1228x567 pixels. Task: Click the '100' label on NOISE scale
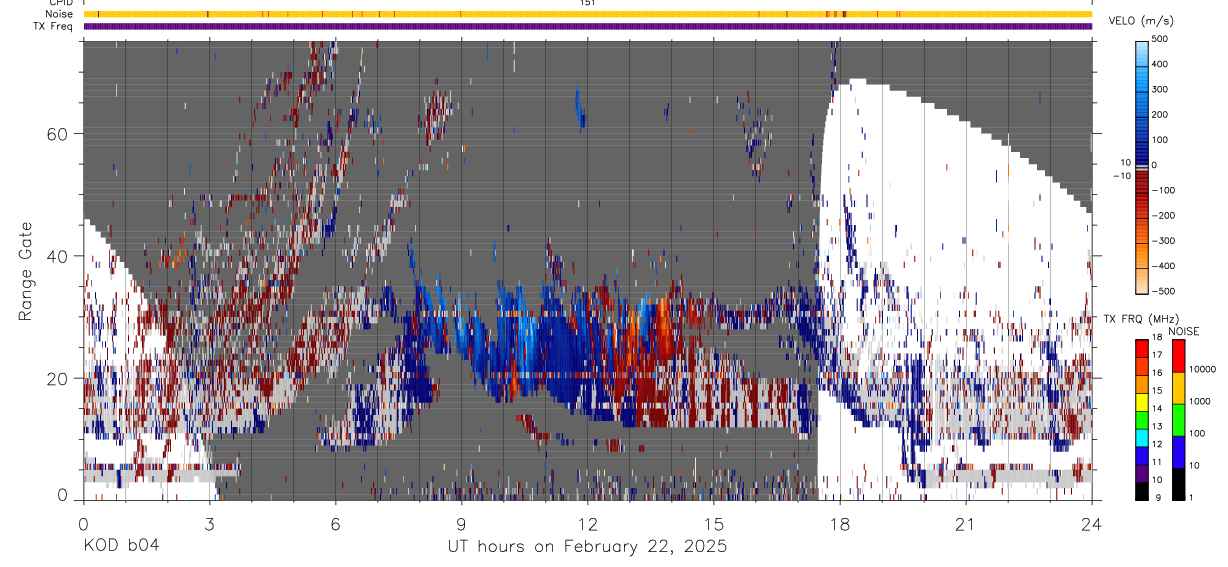(1198, 433)
